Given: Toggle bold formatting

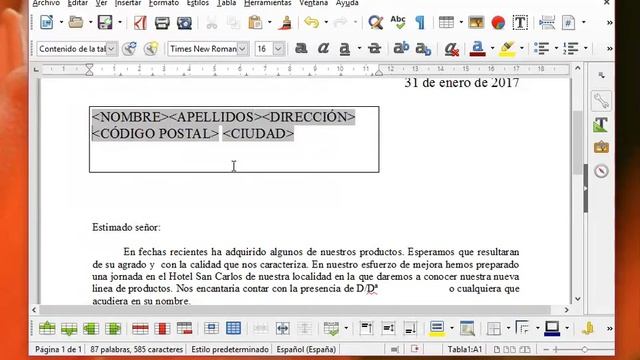Looking at the screenshot, I should pos(301,49).
